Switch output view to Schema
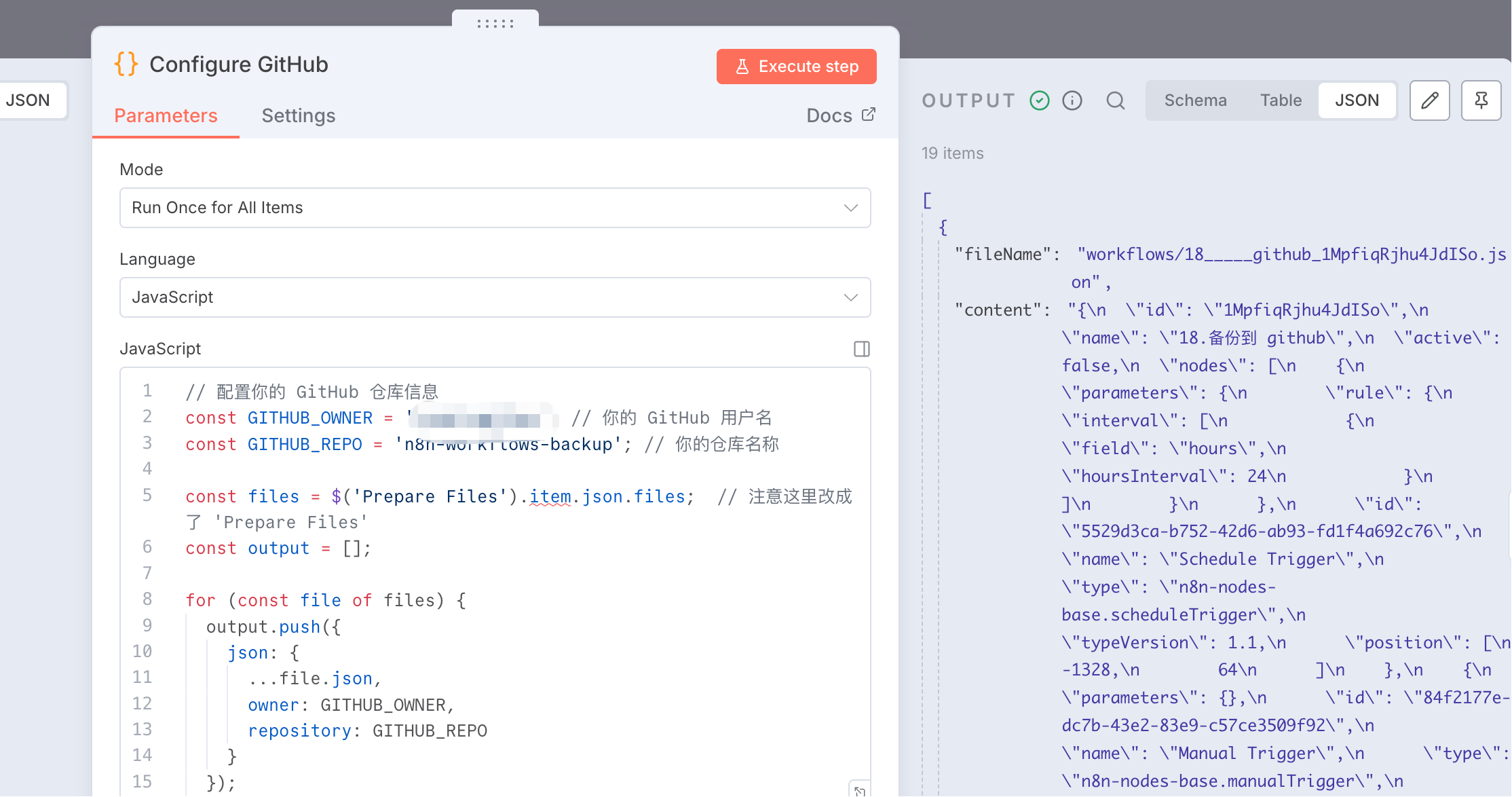This screenshot has width=1512, height=797. pyautogui.click(x=1196, y=100)
